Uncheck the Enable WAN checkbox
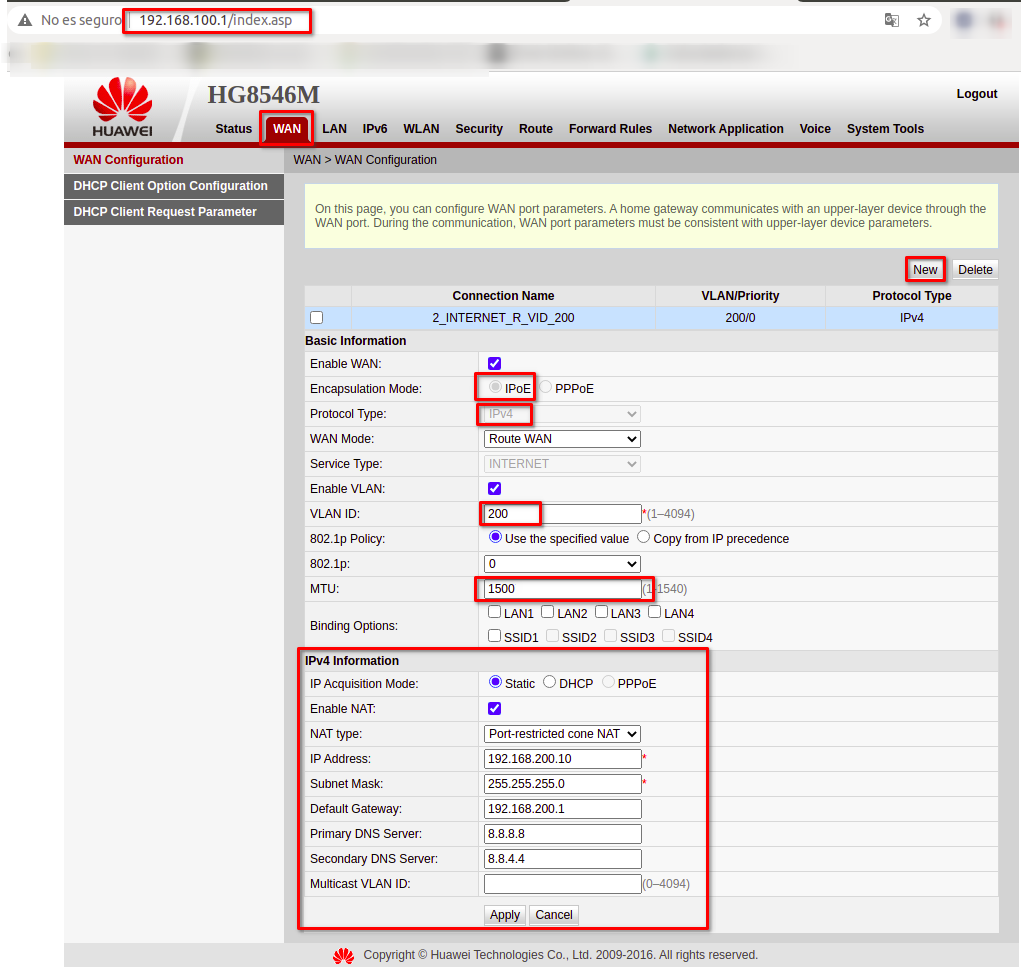Screen dimensions: 1021x967 pos(493,363)
